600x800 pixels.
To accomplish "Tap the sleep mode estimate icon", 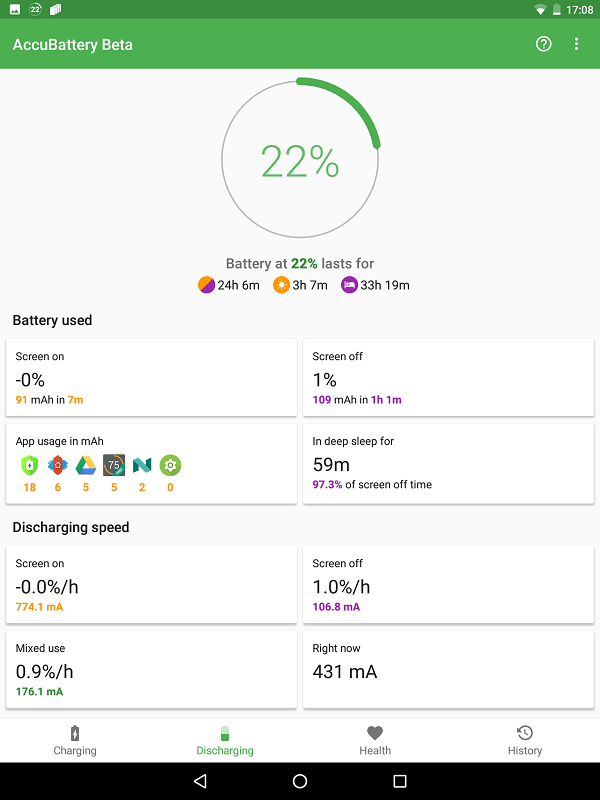I will 349,285.
